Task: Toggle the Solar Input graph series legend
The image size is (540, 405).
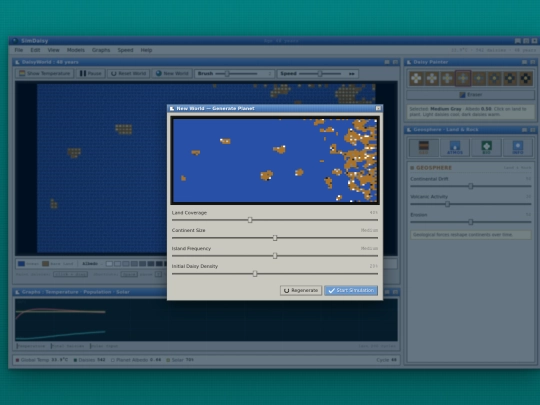Action: [104, 346]
